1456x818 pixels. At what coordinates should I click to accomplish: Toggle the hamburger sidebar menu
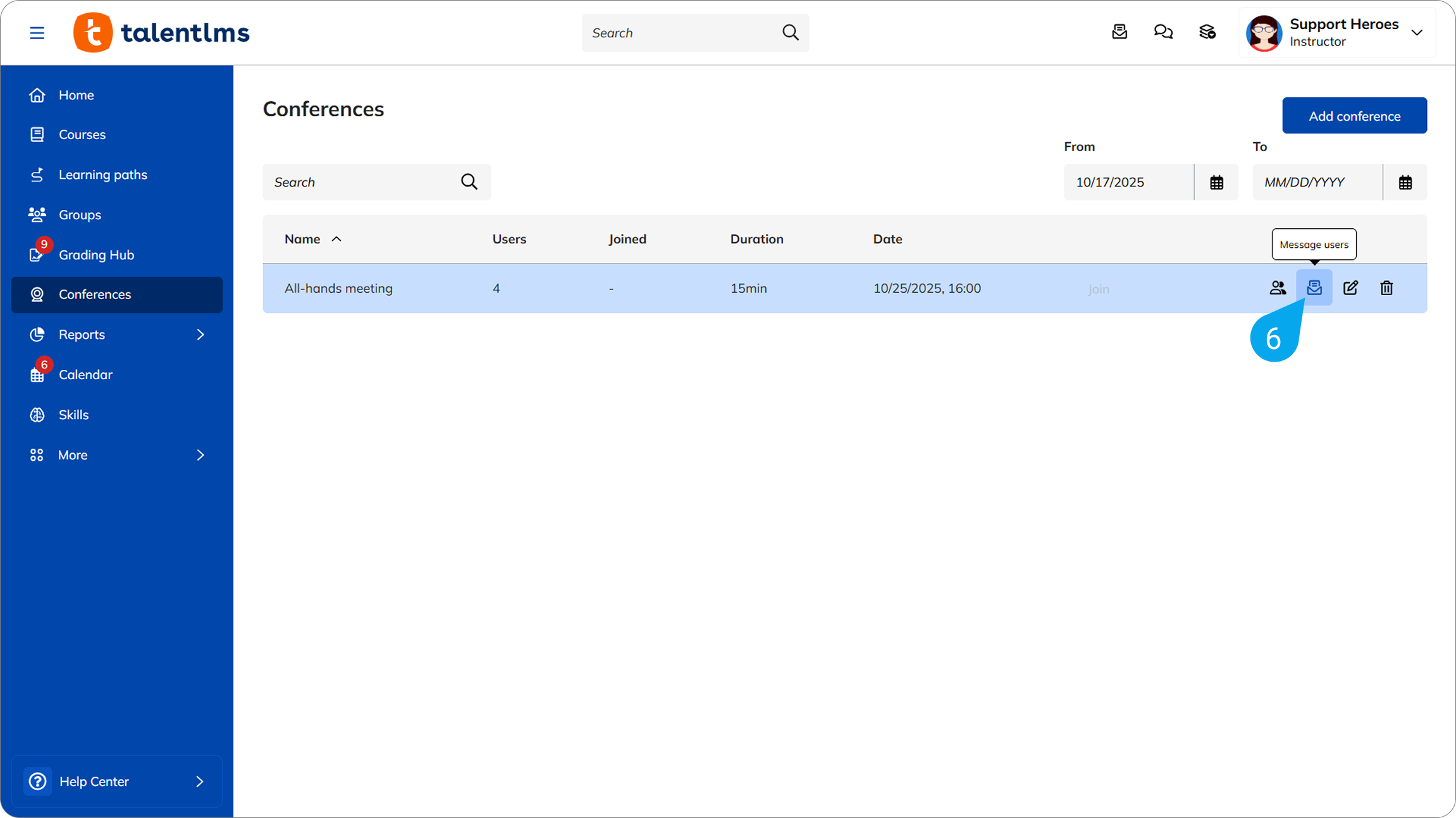coord(37,32)
